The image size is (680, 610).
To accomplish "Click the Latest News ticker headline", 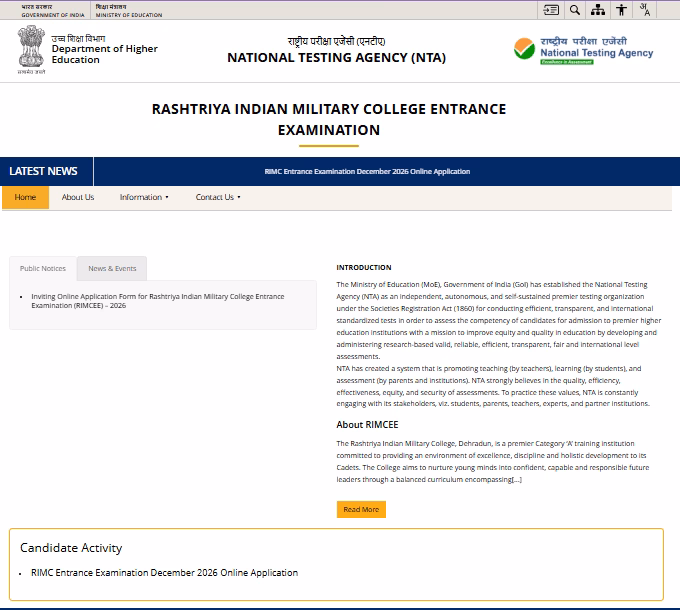I will coord(367,172).
